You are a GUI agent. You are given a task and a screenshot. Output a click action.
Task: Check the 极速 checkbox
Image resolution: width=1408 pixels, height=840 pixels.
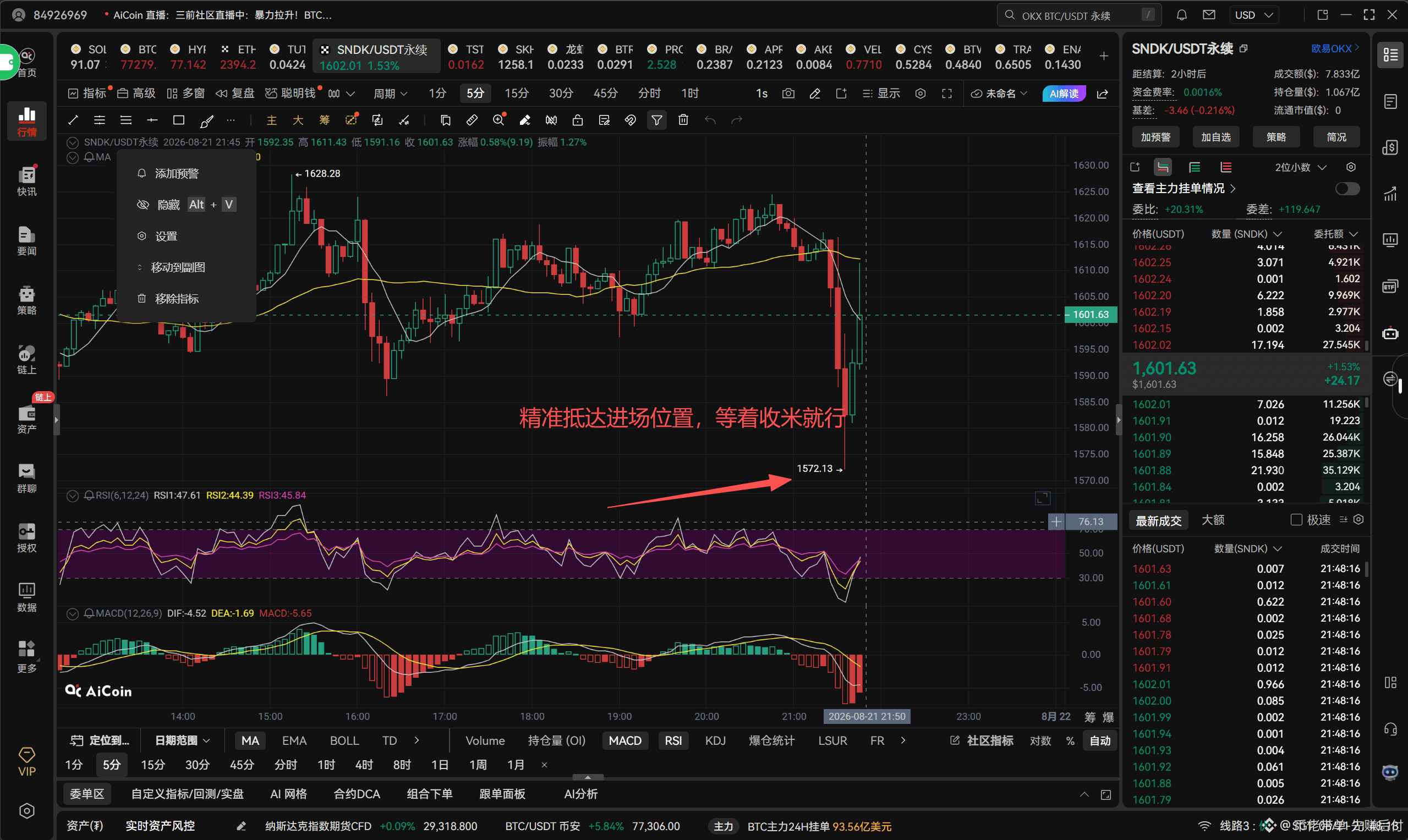(x=1296, y=520)
